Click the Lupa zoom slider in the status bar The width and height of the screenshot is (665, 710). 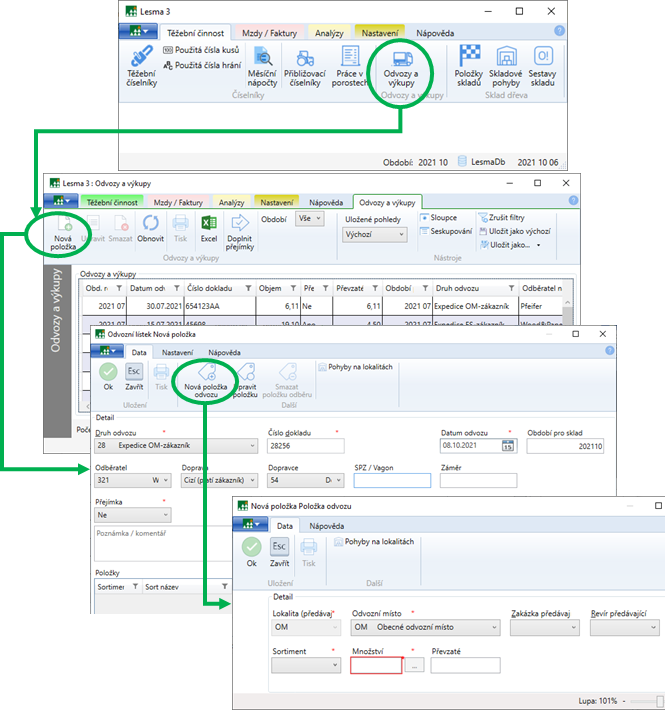(660, 701)
